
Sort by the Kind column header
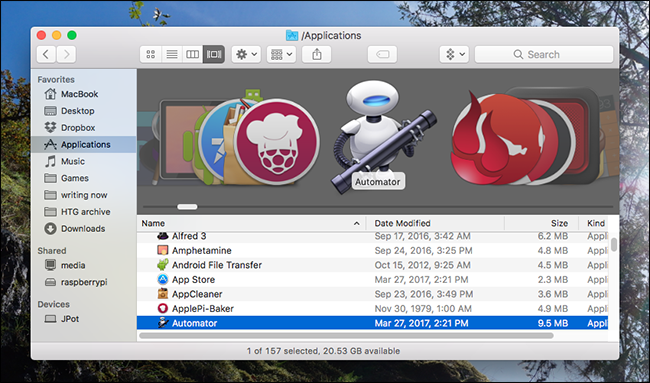(595, 223)
